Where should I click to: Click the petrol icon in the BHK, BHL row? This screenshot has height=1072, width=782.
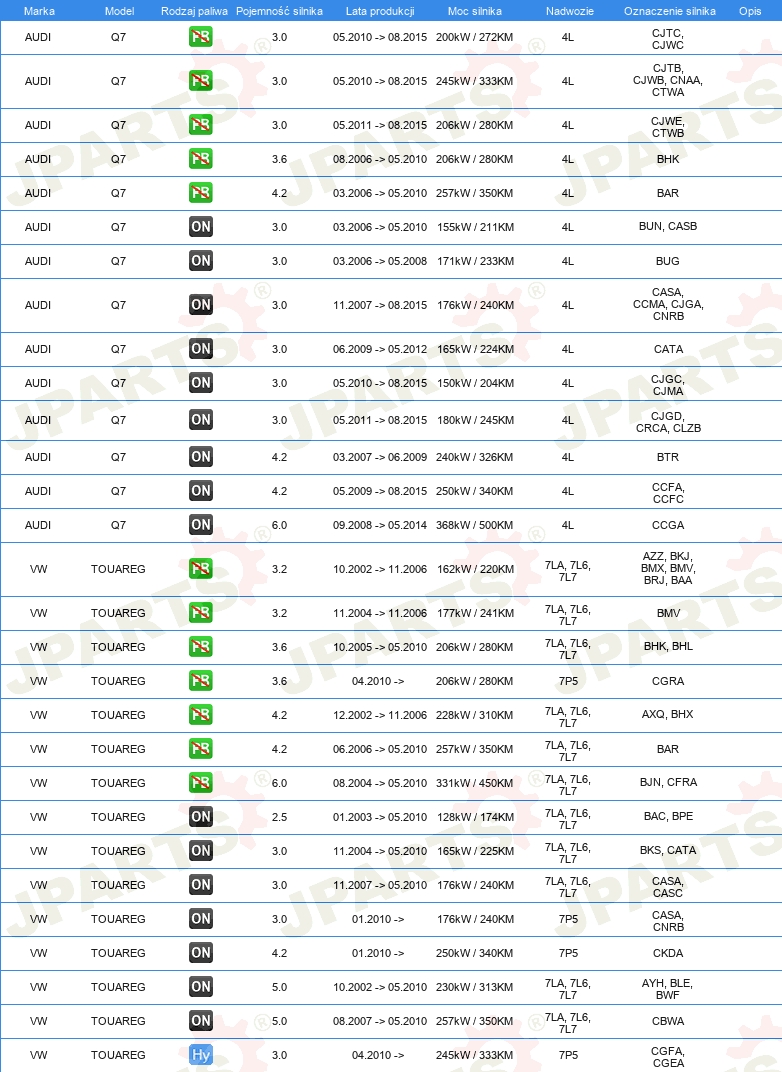(x=200, y=647)
